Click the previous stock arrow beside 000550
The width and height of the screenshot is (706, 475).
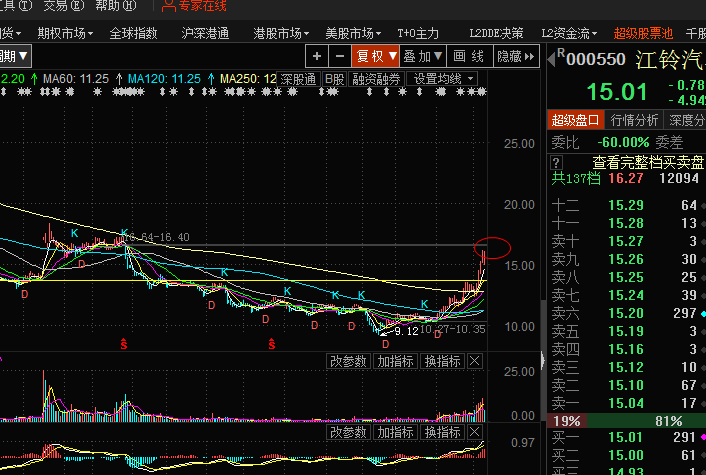coord(551,59)
